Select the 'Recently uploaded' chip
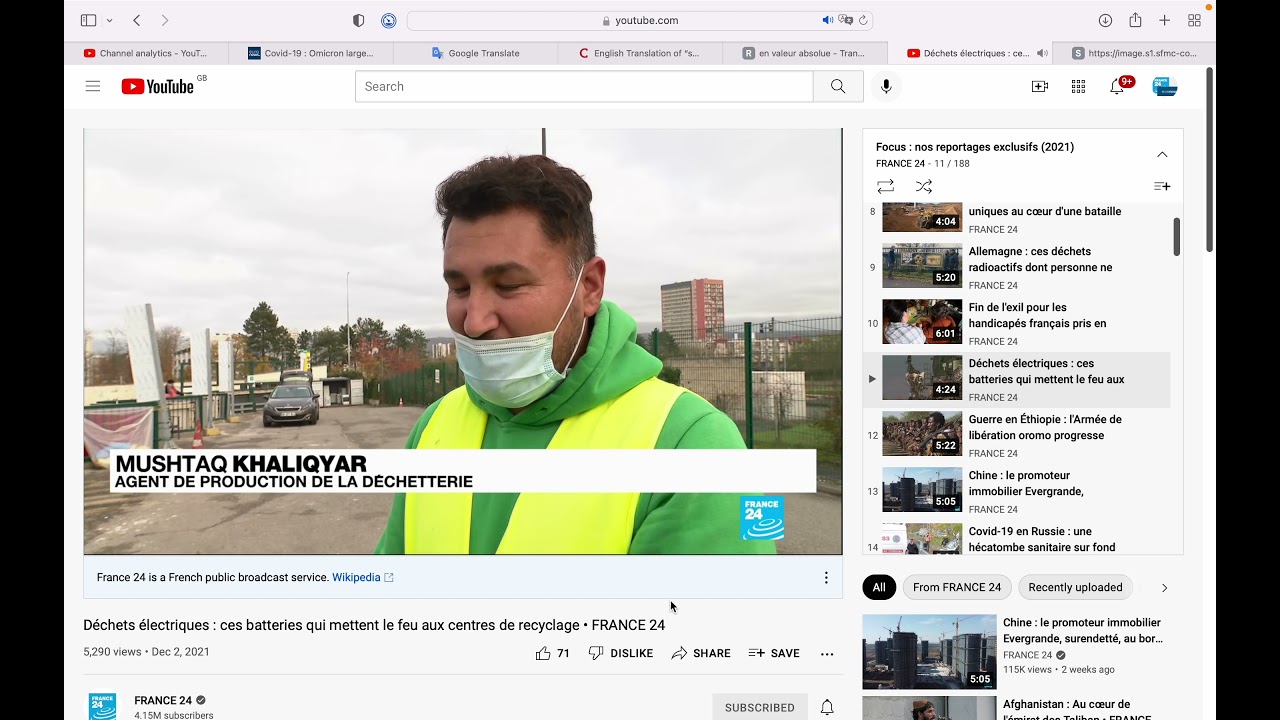Screen dimensions: 1280x720 [1075, 587]
